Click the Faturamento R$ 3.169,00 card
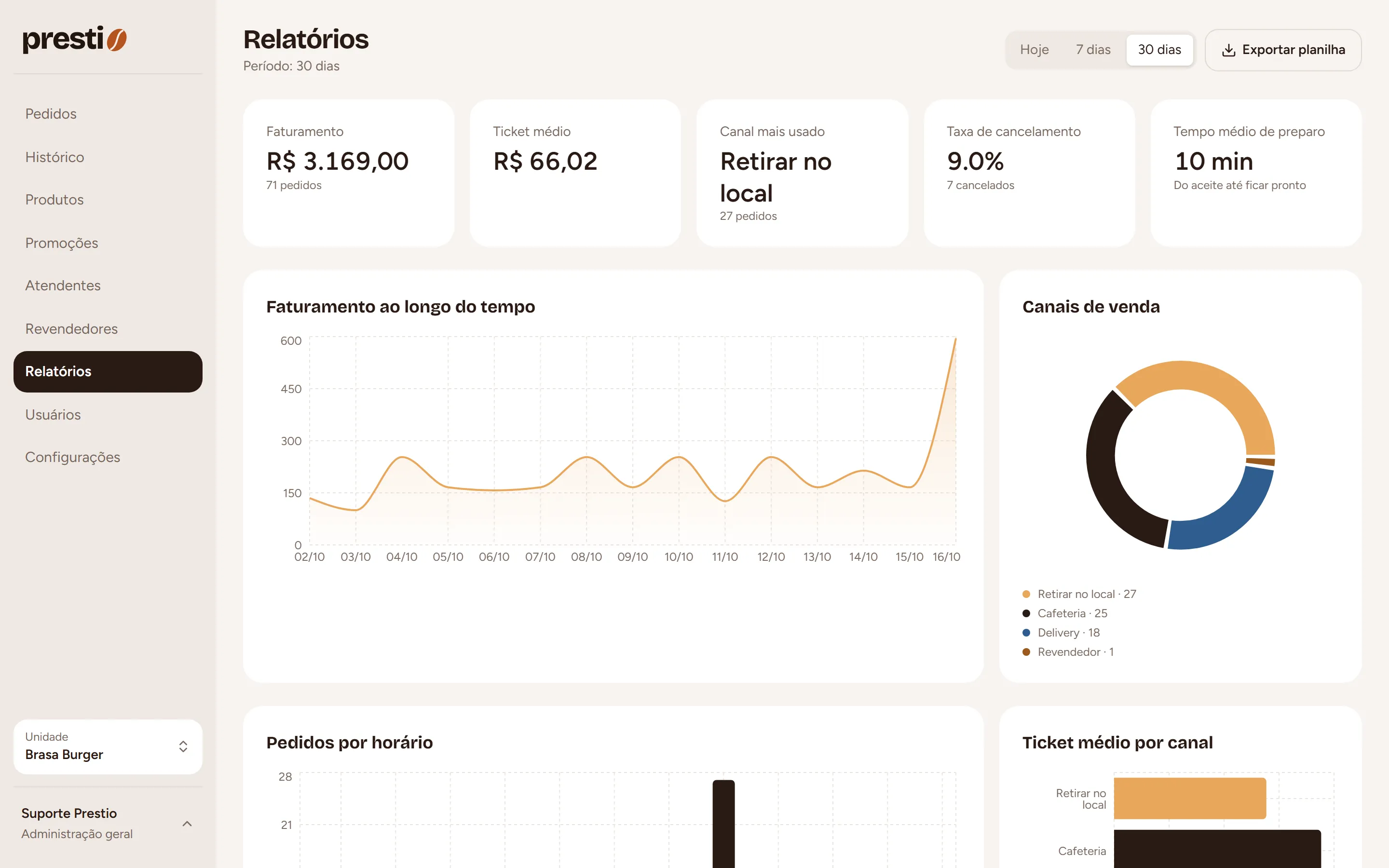 (x=348, y=173)
